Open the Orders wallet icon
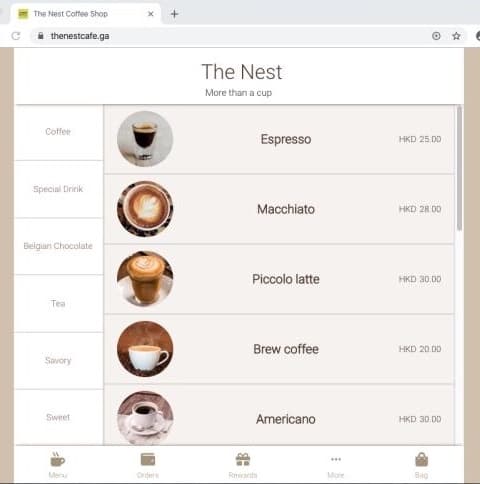This screenshot has width=480, height=484. [148, 459]
